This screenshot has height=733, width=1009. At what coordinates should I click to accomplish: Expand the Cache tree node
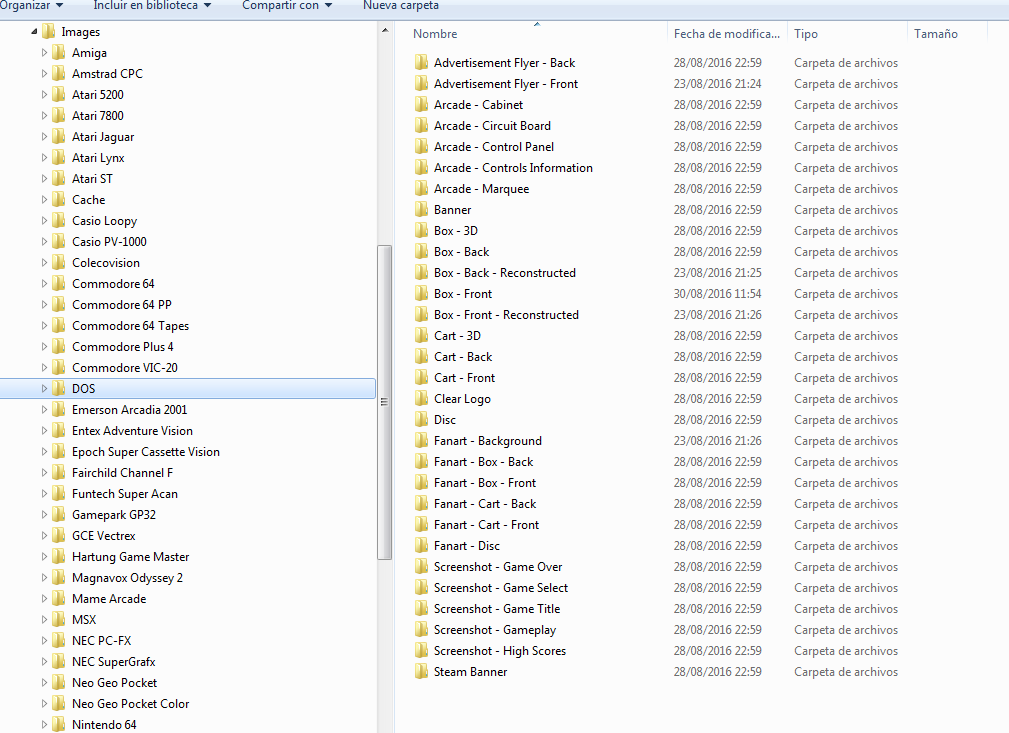(44, 199)
